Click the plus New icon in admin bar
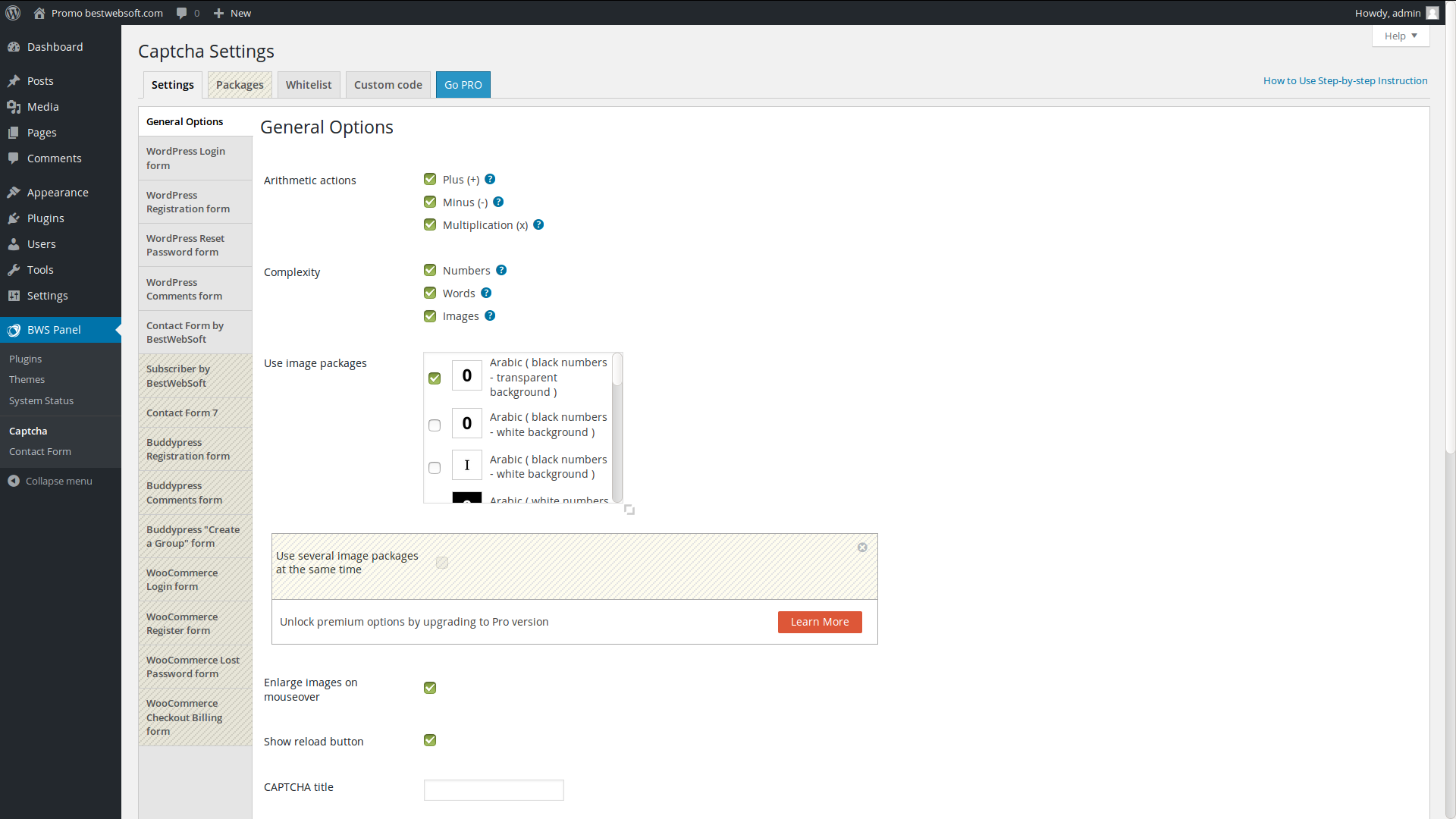Image resolution: width=1456 pixels, height=819 pixels. point(219,13)
